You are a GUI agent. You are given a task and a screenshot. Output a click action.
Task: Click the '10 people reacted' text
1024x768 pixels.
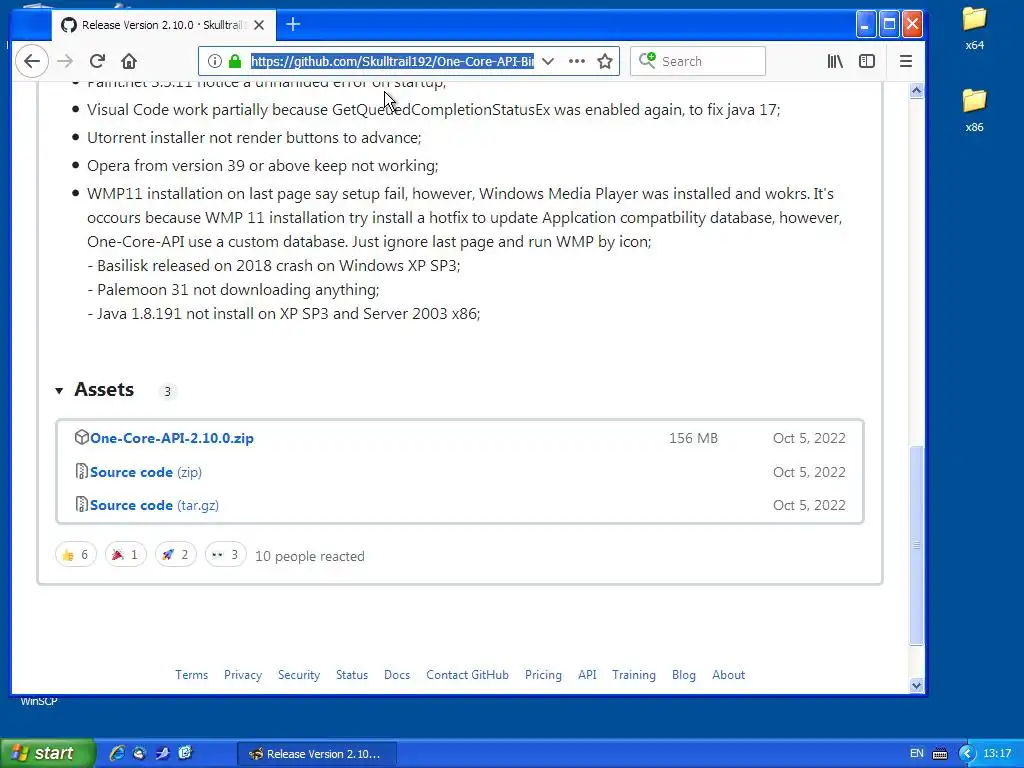310,556
